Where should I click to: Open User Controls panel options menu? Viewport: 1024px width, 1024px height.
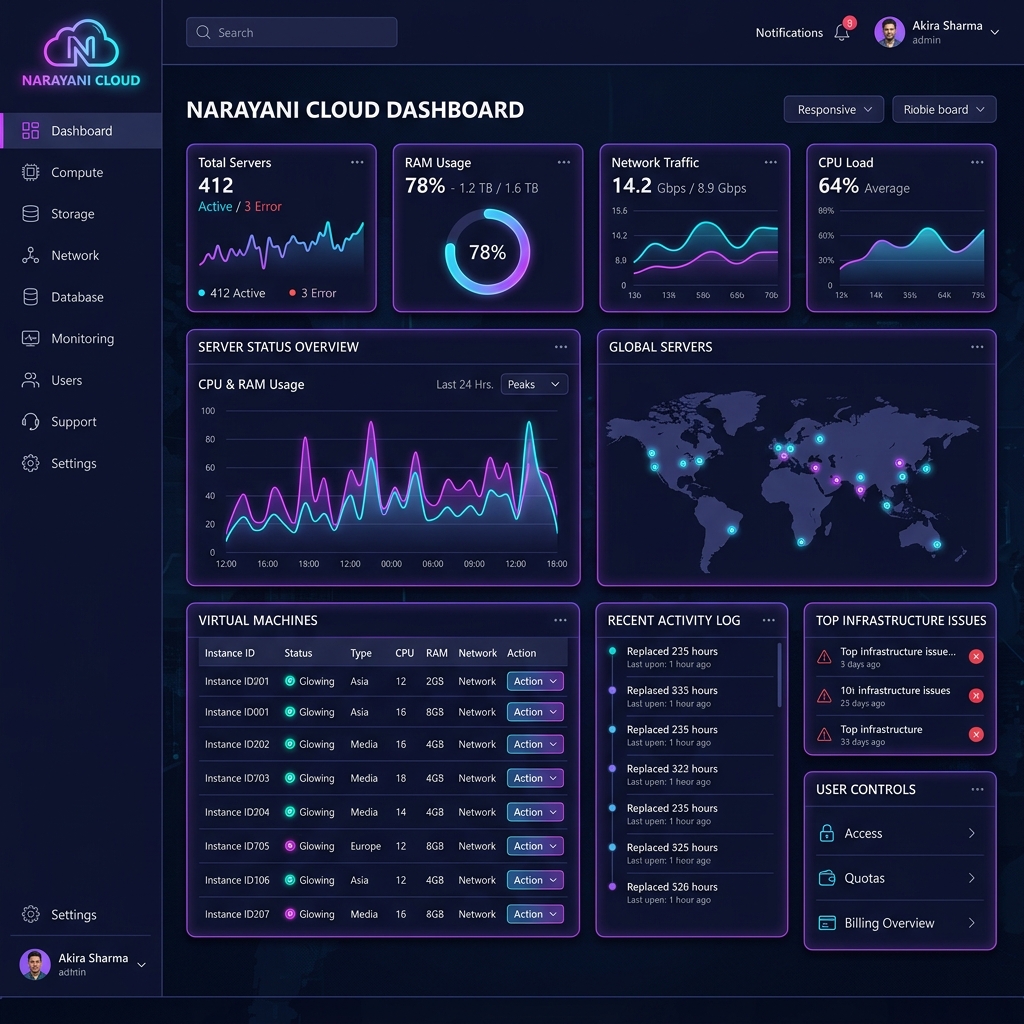[x=977, y=789]
